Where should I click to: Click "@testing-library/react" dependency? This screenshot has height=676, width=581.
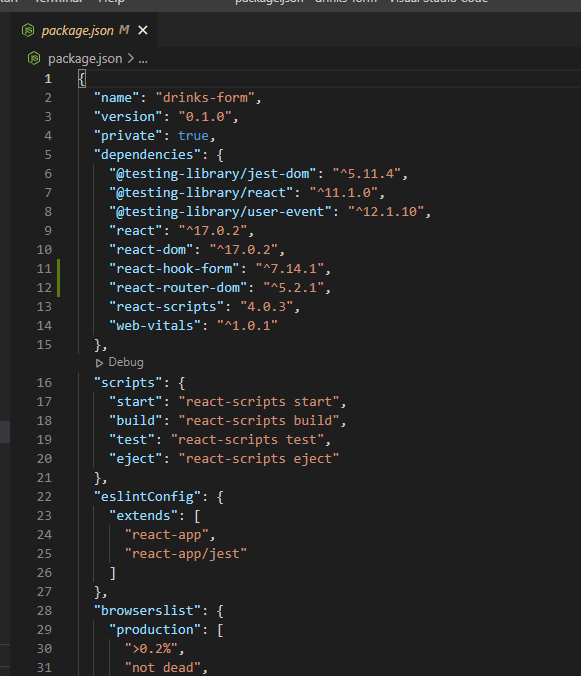[x=201, y=193]
